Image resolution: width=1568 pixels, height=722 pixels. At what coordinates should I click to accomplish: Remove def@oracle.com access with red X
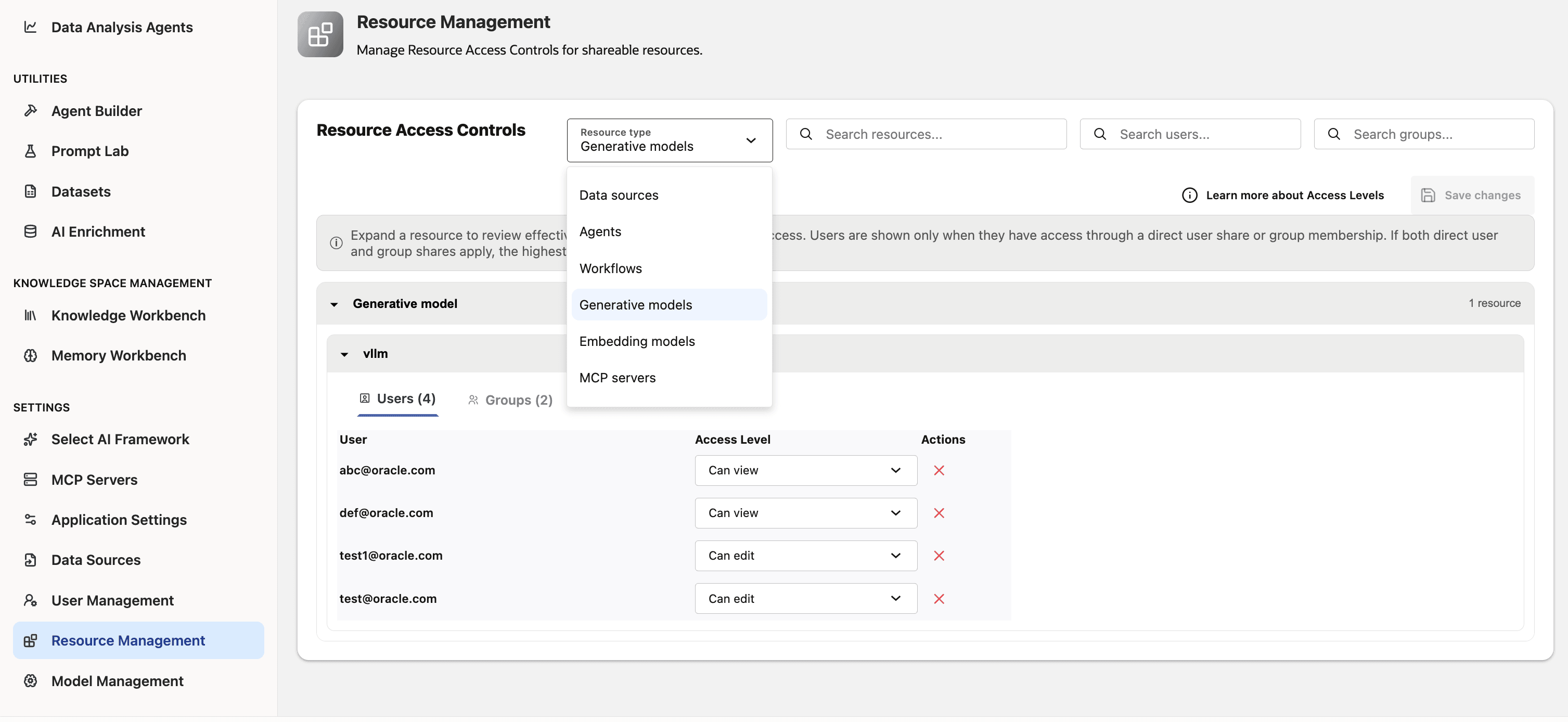[x=939, y=513]
